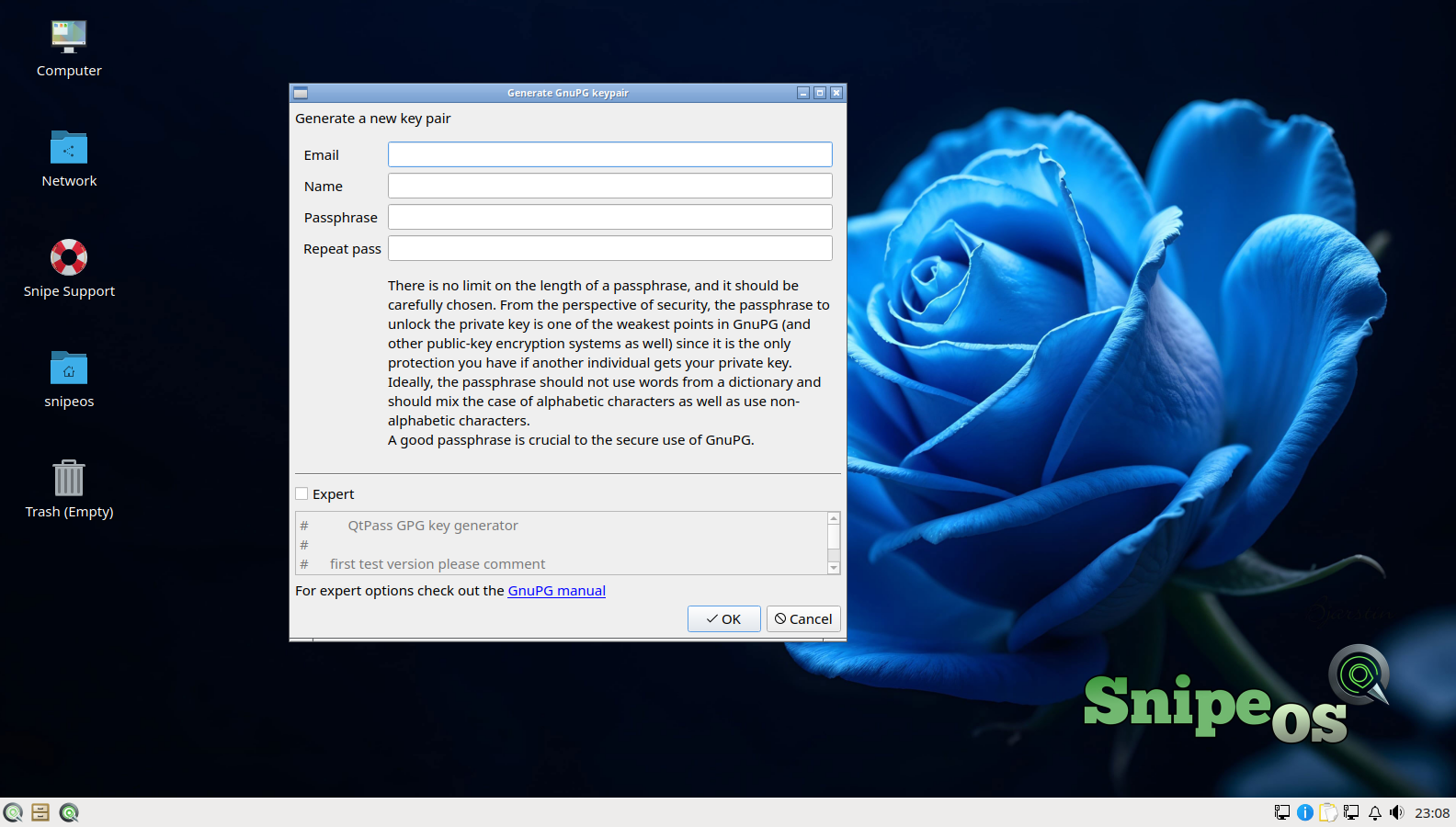1456x827 pixels.
Task: Click the expert text scroll-down arrow
Action: (834, 568)
